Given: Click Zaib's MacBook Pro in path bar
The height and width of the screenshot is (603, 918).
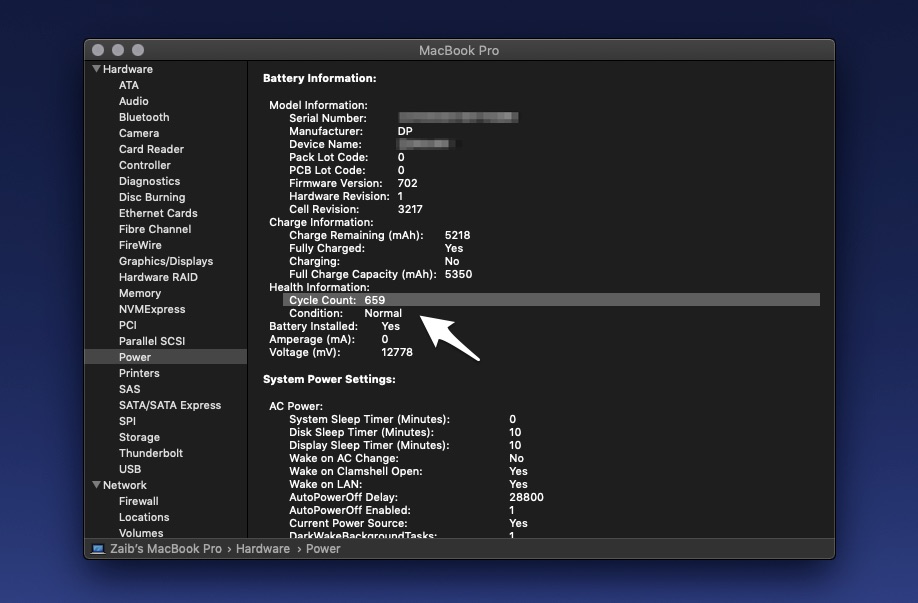Looking at the screenshot, I should click(x=166, y=549).
